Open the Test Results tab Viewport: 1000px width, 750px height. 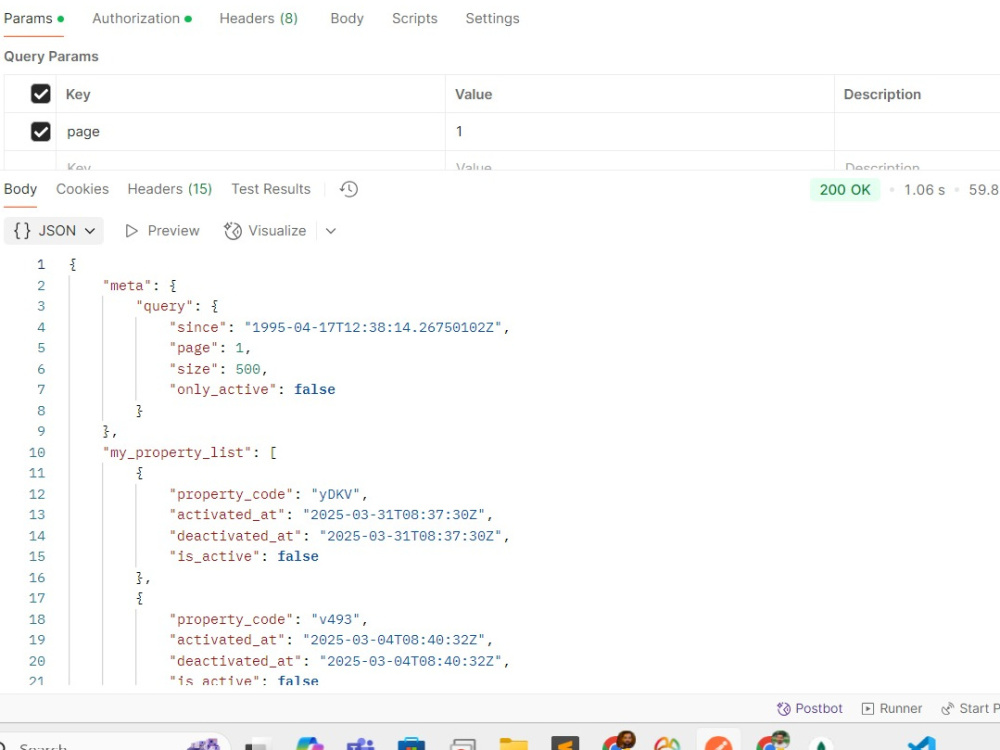click(270, 189)
